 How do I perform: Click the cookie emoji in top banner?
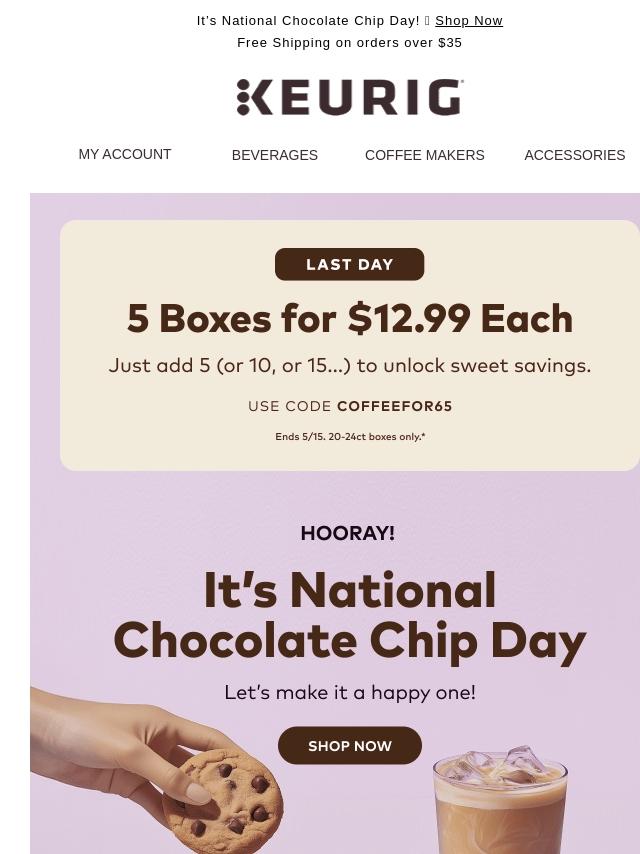coord(427,21)
